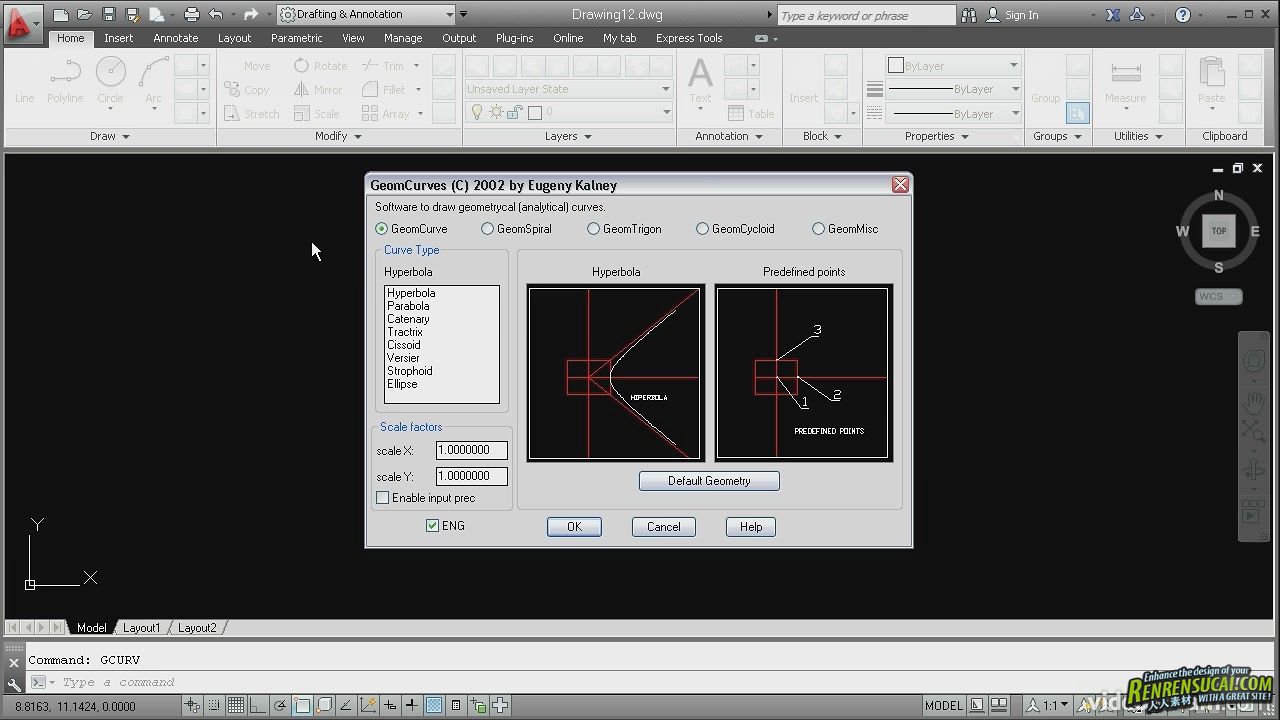The image size is (1280, 720).
Task: Select the Circle tool
Action: coord(110,81)
